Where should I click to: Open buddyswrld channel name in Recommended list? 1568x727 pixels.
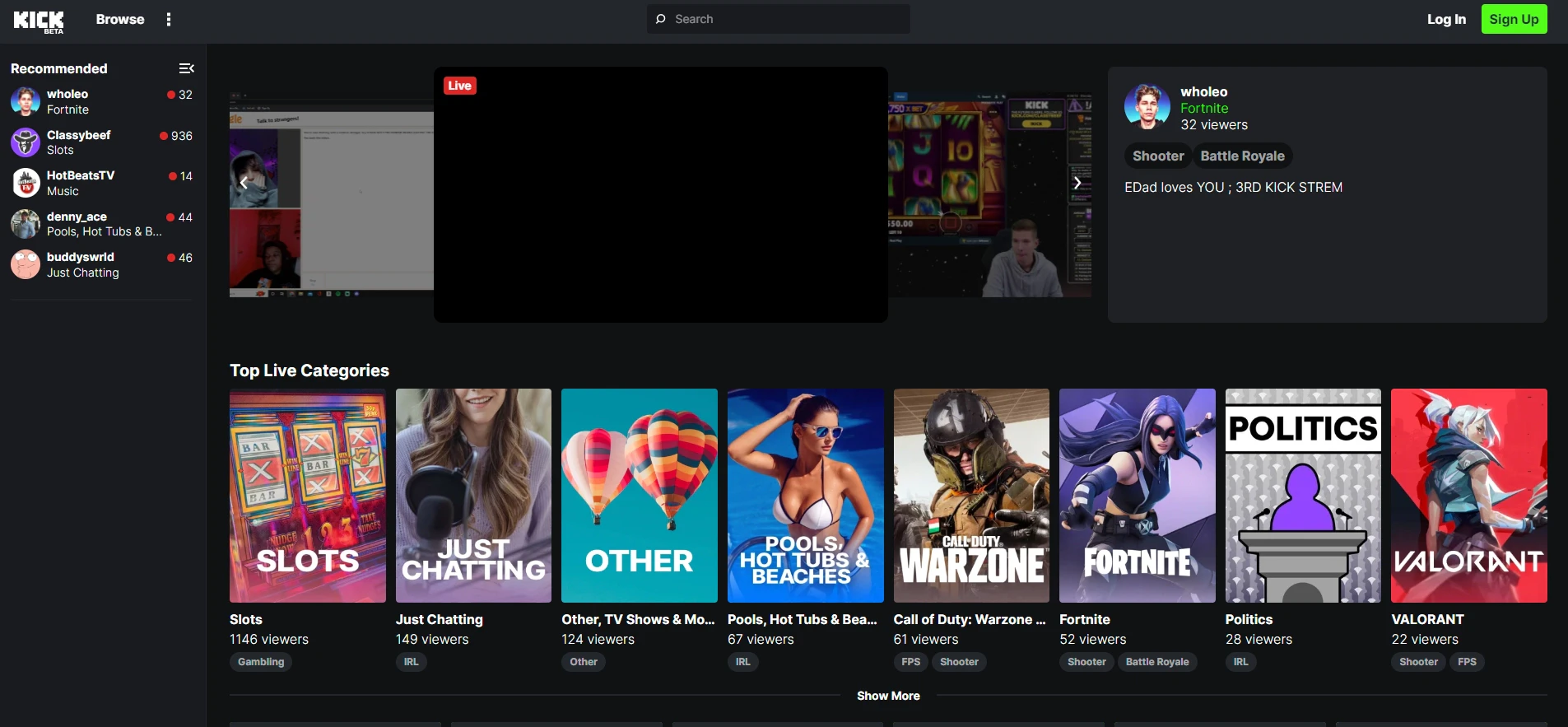click(x=81, y=257)
